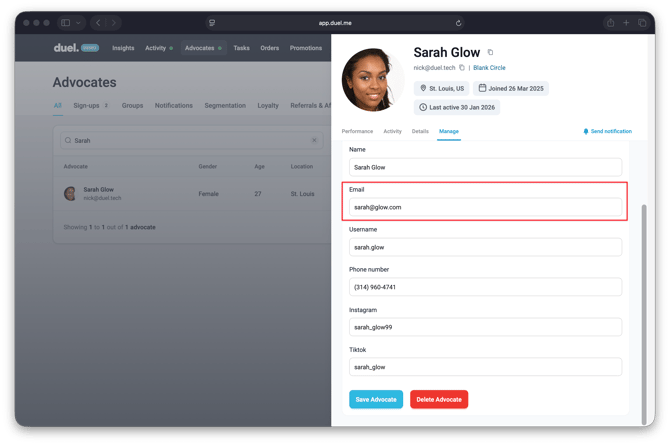Open the Details tab
Image resolution: width=670 pixels, height=445 pixels.
(x=420, y=131)
